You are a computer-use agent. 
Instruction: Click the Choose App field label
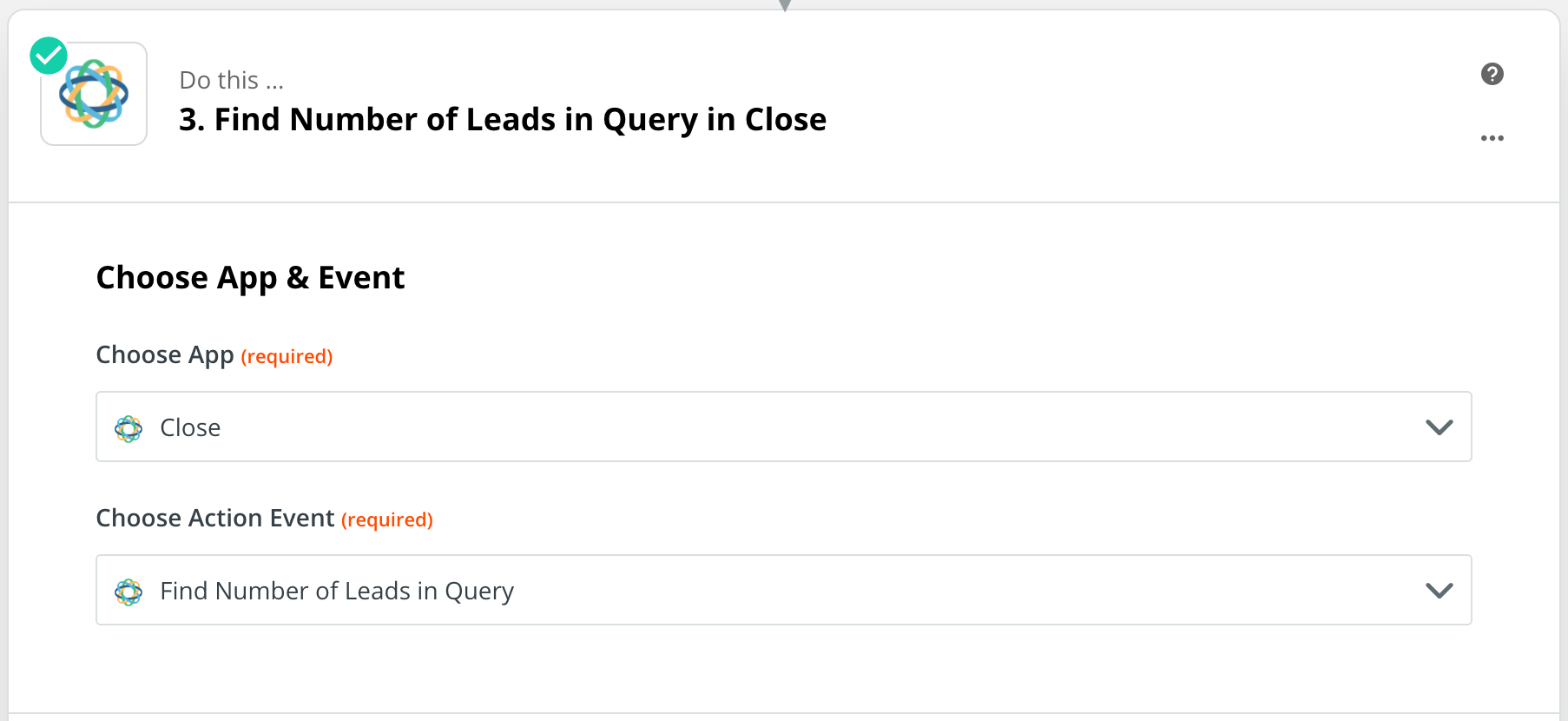(x=165, y=355)
